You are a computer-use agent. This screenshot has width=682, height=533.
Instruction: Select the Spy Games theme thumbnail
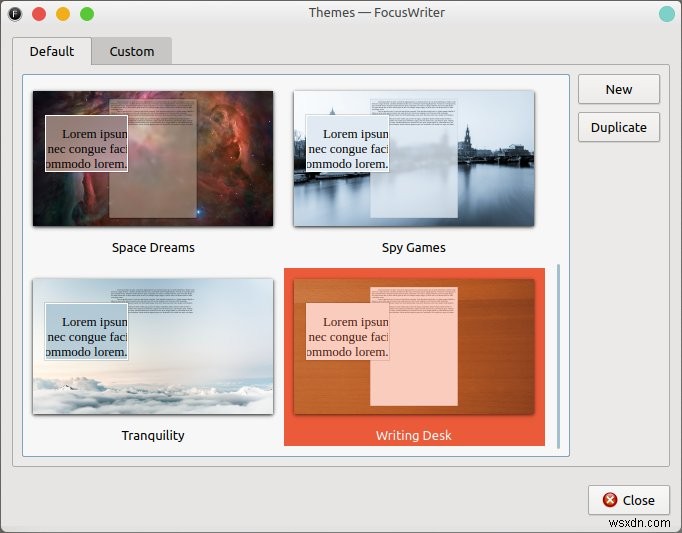[x=414, y=158]
